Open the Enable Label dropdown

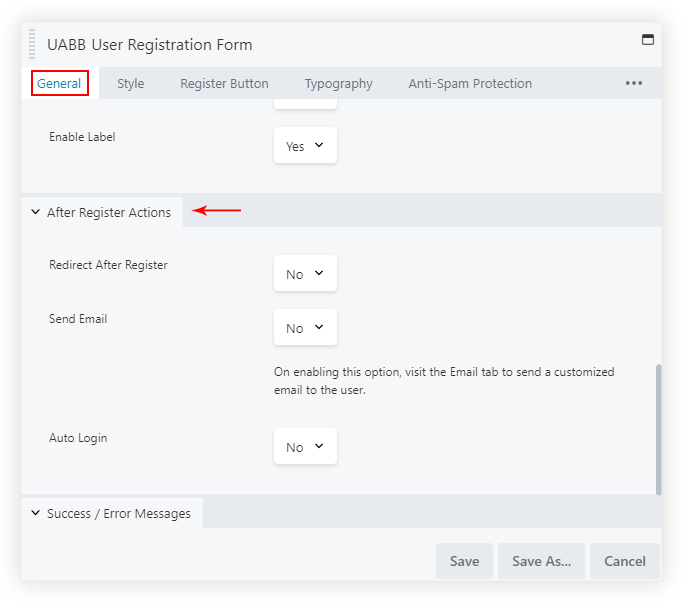click(x=305, y=146)
